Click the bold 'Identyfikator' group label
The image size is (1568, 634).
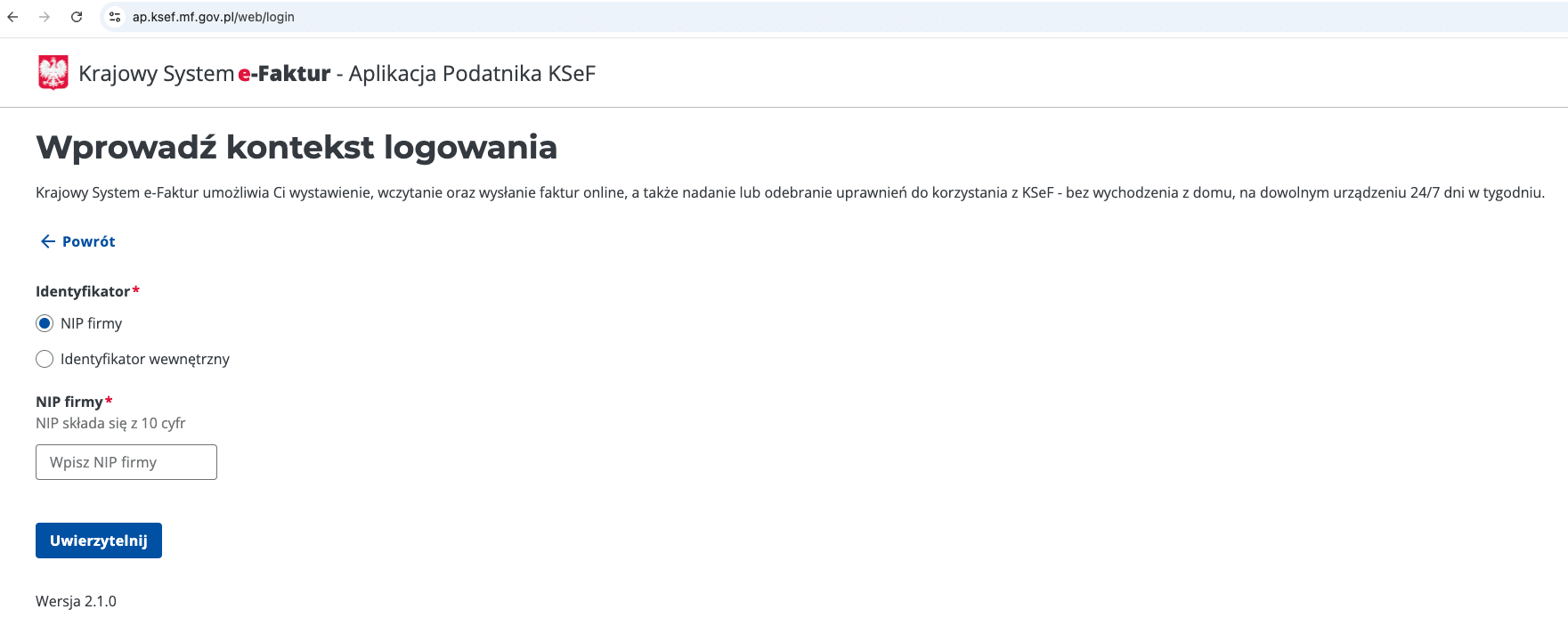click(83, 291)
